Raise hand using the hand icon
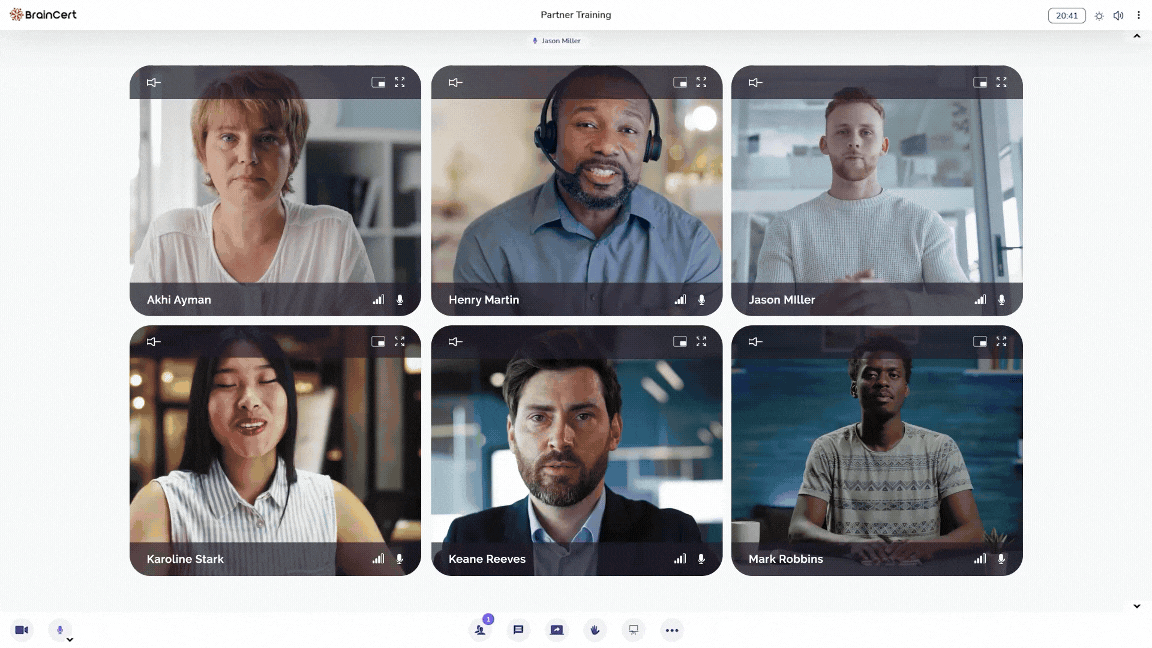1152x648 pixels. [595, 630]
